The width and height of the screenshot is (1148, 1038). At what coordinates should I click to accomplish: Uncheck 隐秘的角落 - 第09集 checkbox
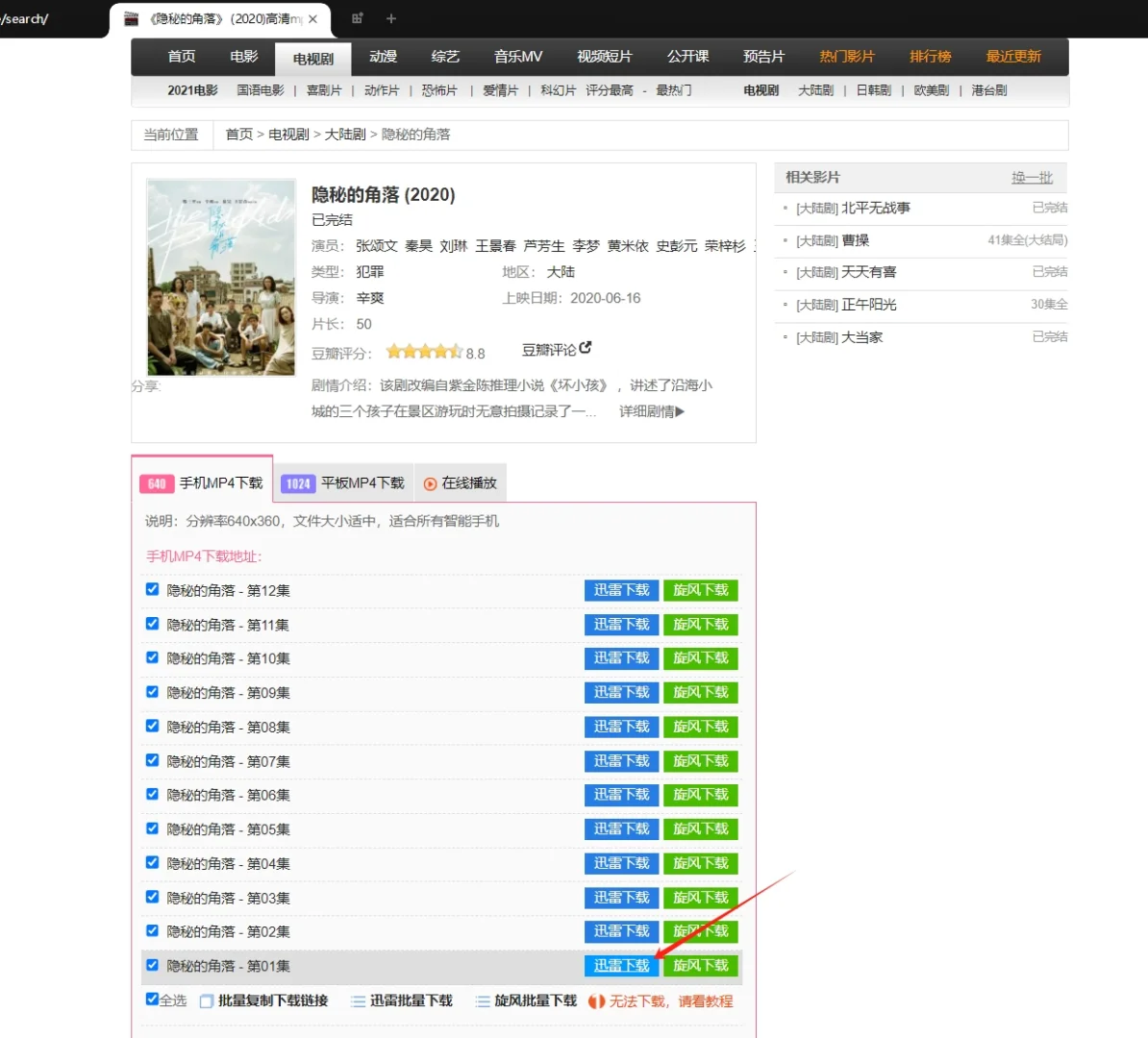[x=152, y=692]
